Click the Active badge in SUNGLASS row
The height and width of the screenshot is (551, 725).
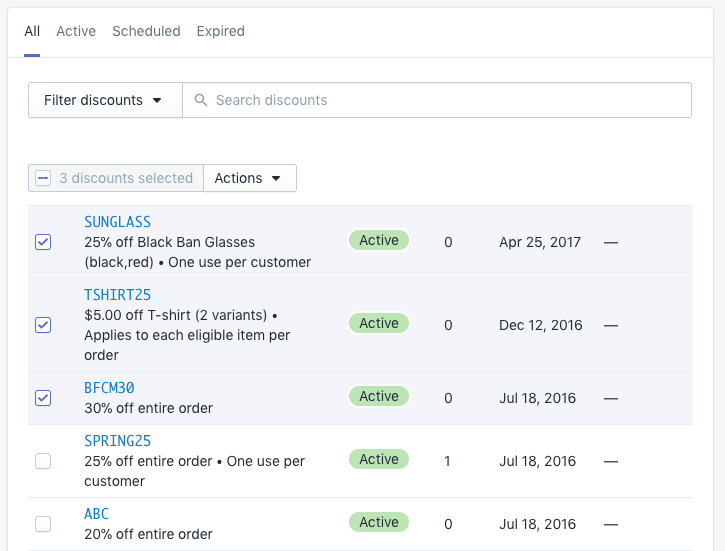tap(379, 240)
